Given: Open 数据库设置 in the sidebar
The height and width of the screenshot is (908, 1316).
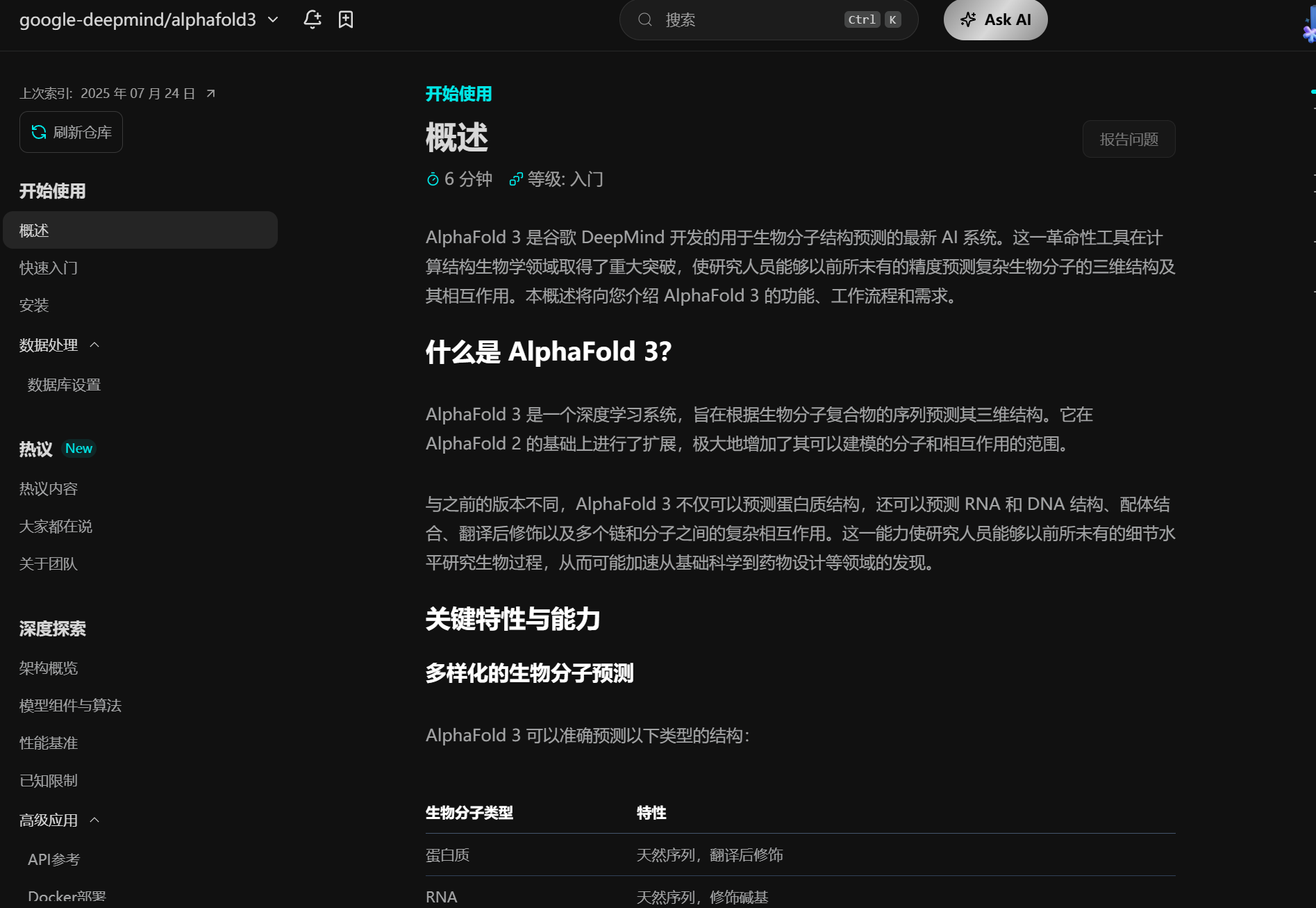Looking at the screenshot, I should [x=64, y=385].
